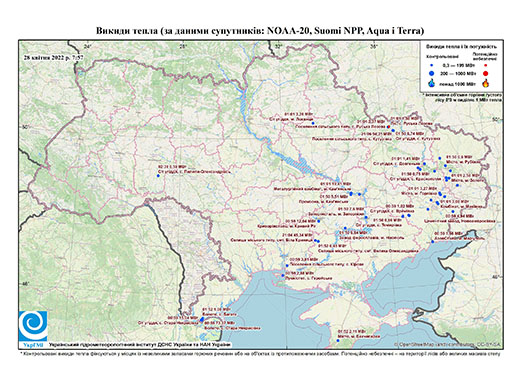520x368 pixels.
Task: Click the orange flame icon in legend
Action: pos(486,83)
